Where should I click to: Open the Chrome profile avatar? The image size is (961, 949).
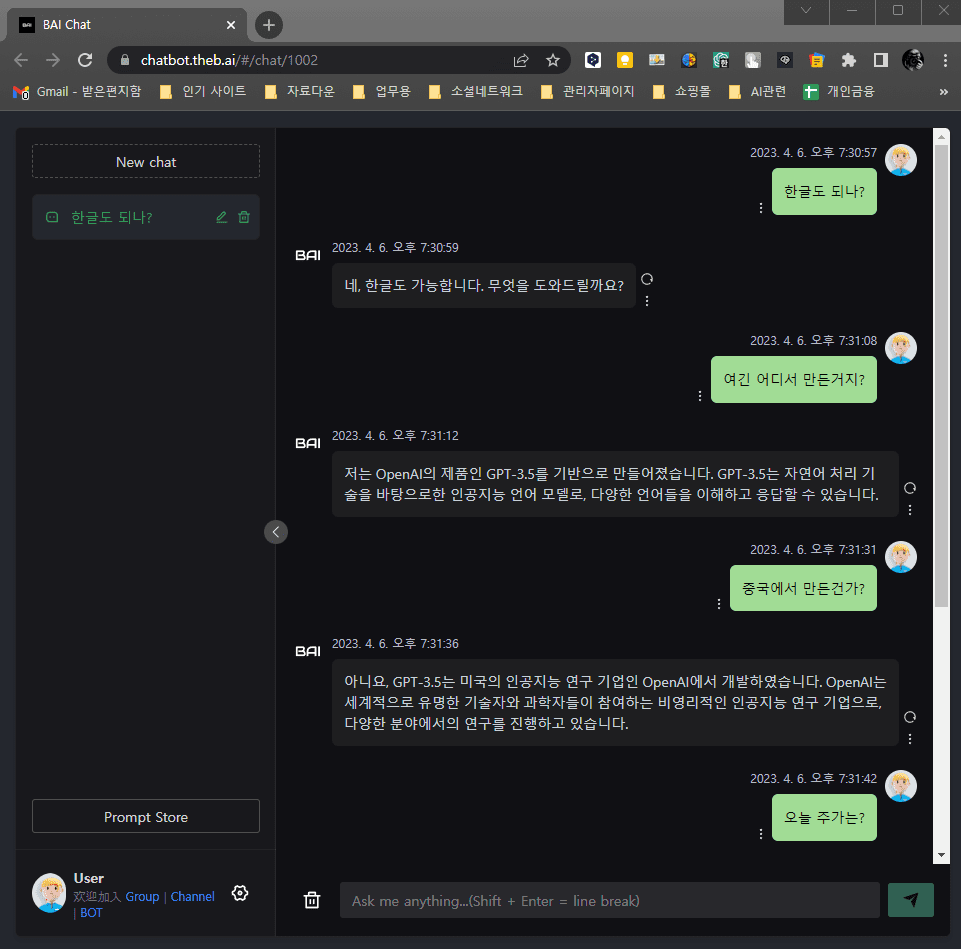coord(913,60)
